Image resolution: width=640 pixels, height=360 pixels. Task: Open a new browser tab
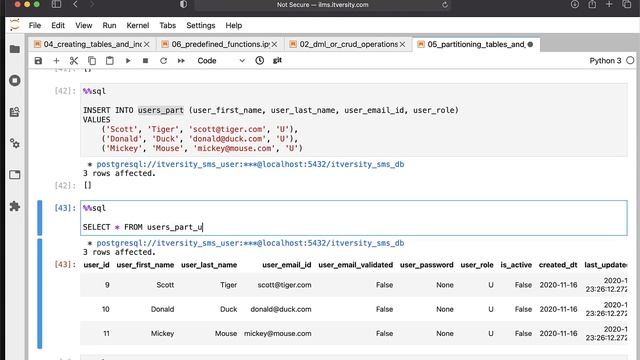click(x=609, y=4)
